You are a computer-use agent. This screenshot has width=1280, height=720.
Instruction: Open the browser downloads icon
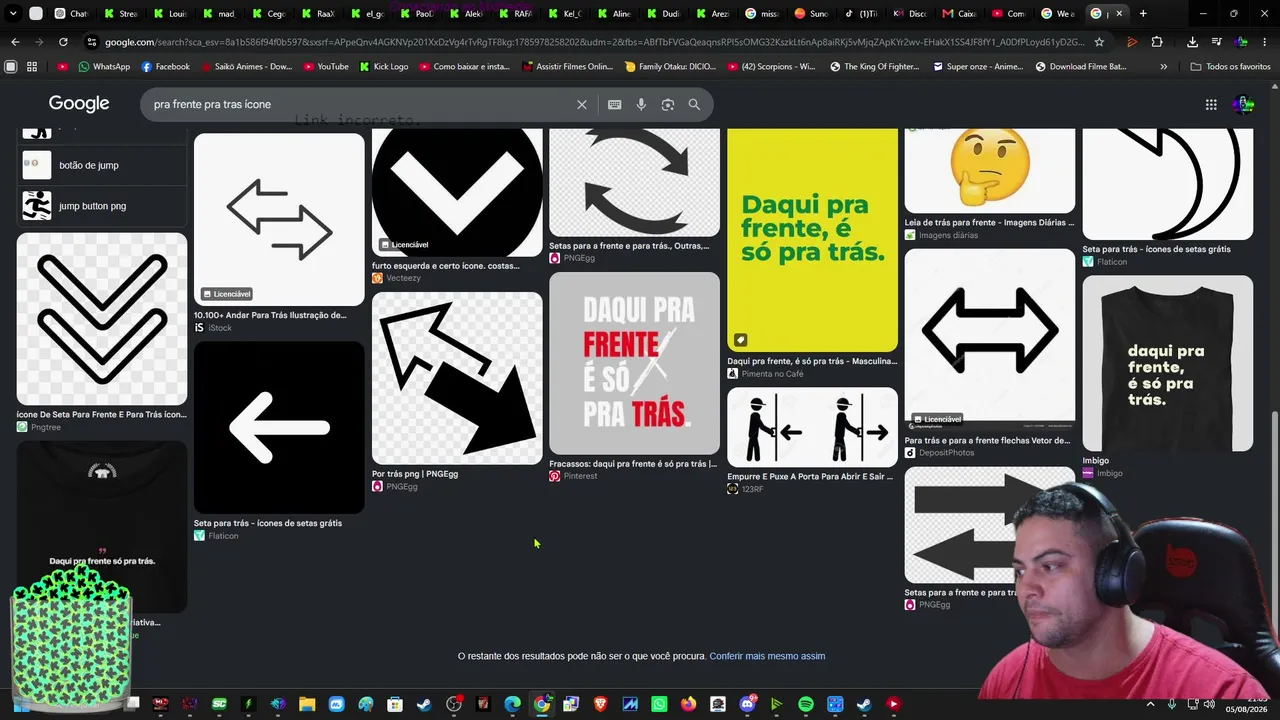(1192, 42)
